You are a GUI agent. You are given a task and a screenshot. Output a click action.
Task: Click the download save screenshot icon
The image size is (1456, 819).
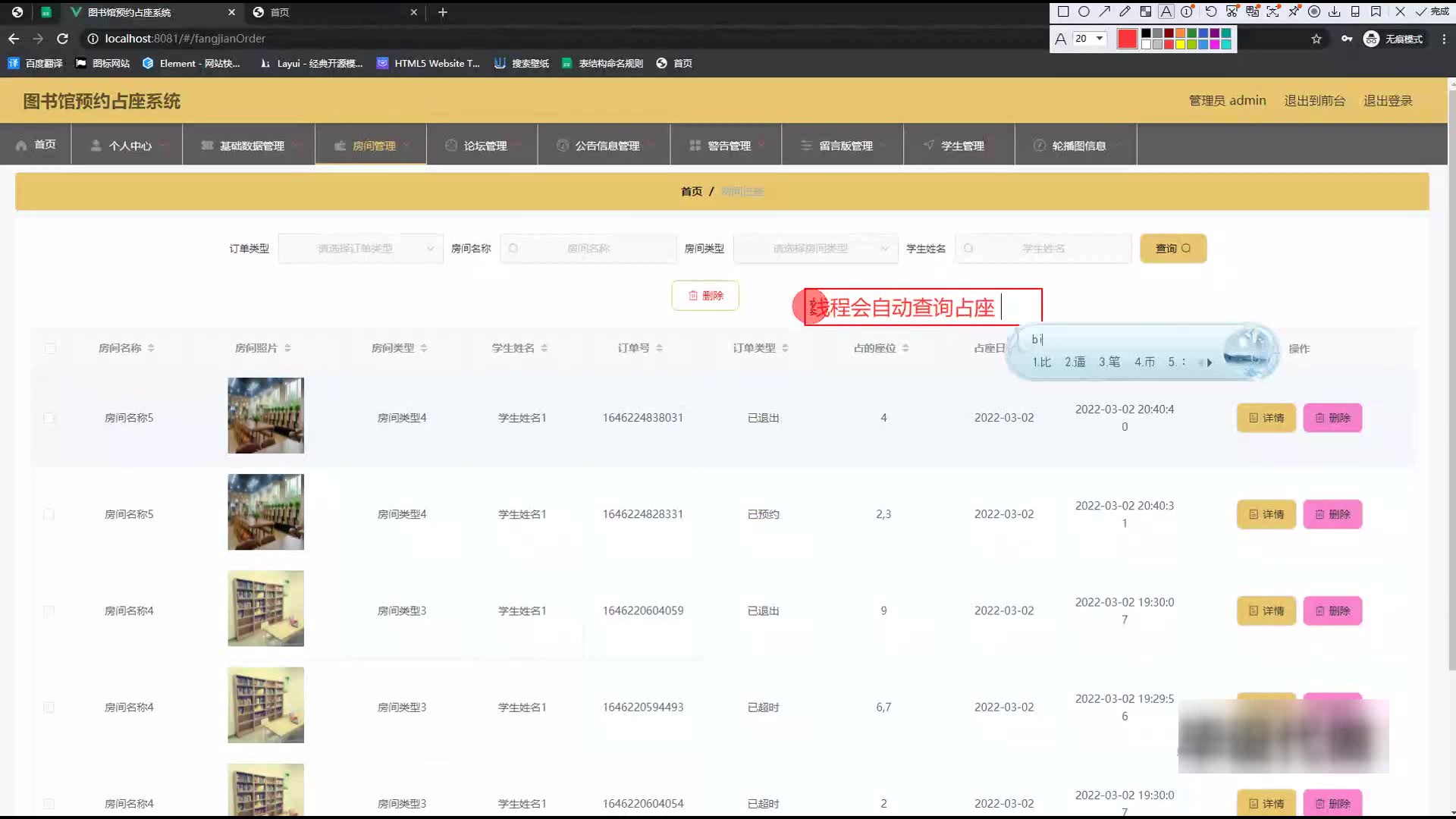pos(1335,11)
